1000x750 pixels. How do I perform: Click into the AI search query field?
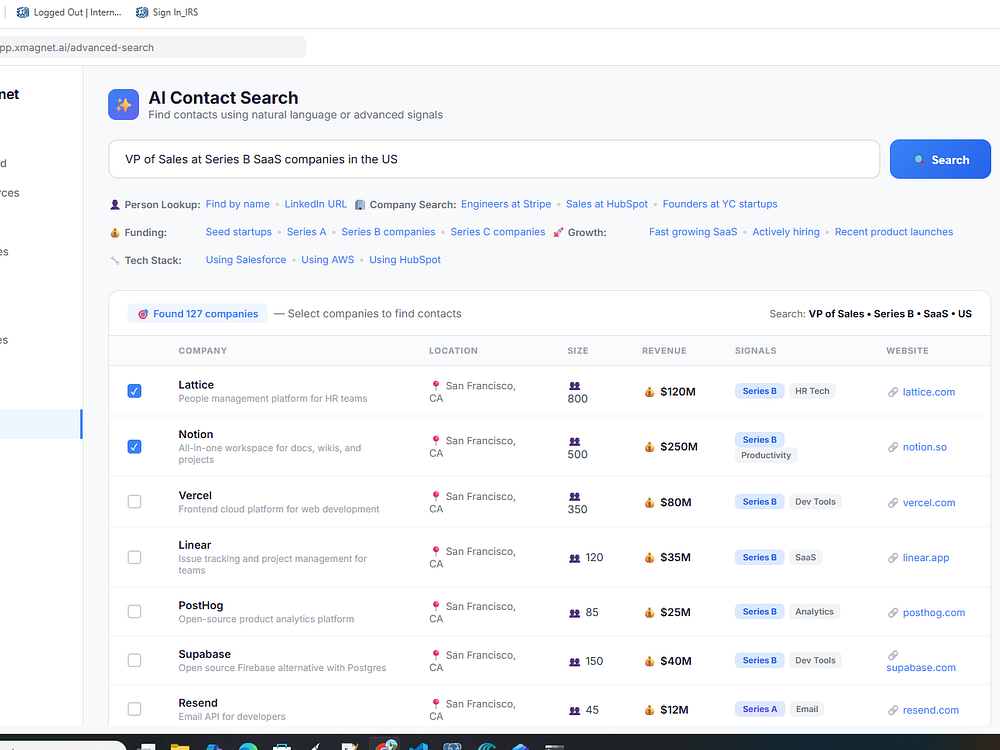click(x=494, y=159)
